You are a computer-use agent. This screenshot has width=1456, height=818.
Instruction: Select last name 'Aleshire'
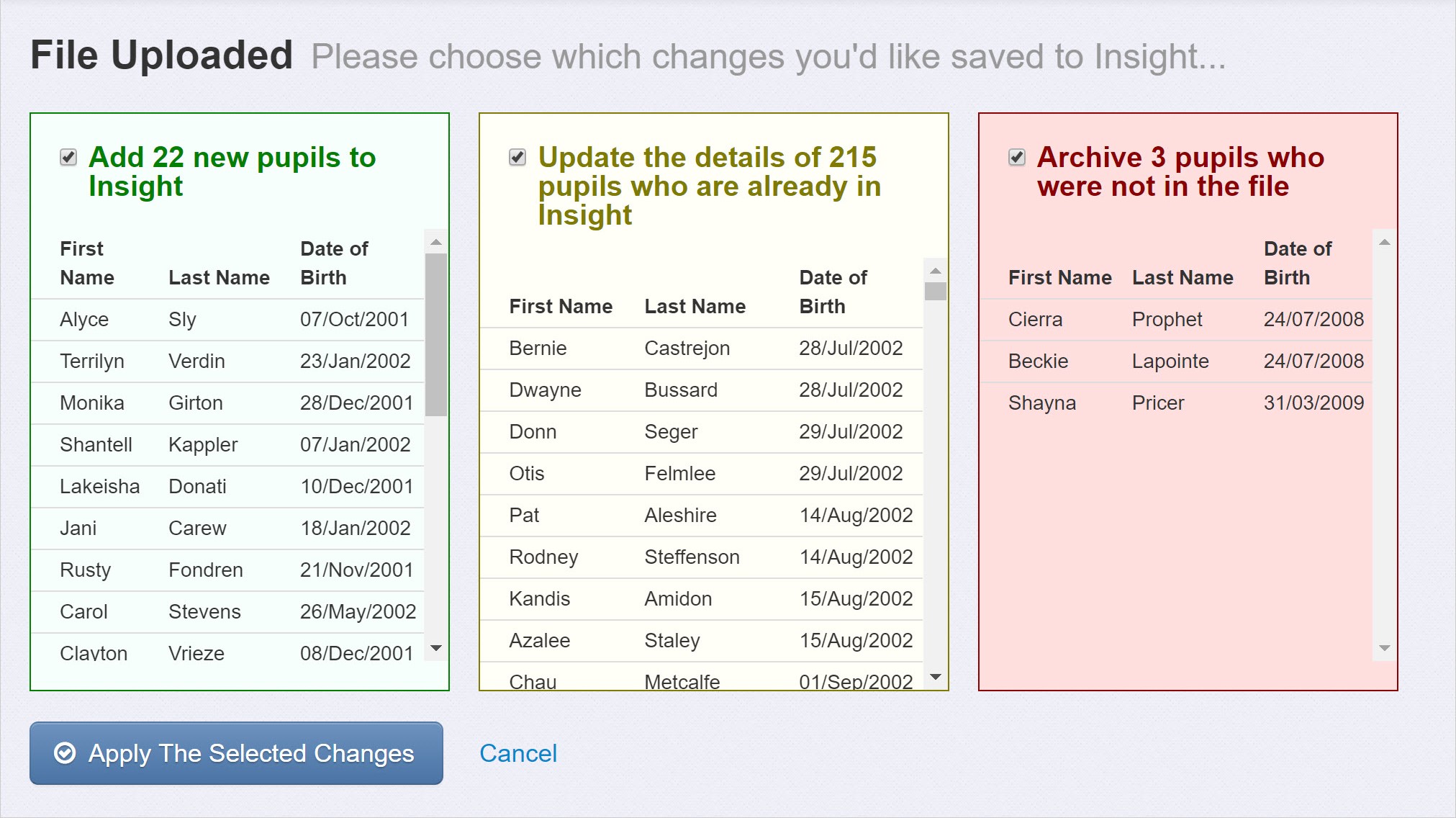[x=681, y=515]
